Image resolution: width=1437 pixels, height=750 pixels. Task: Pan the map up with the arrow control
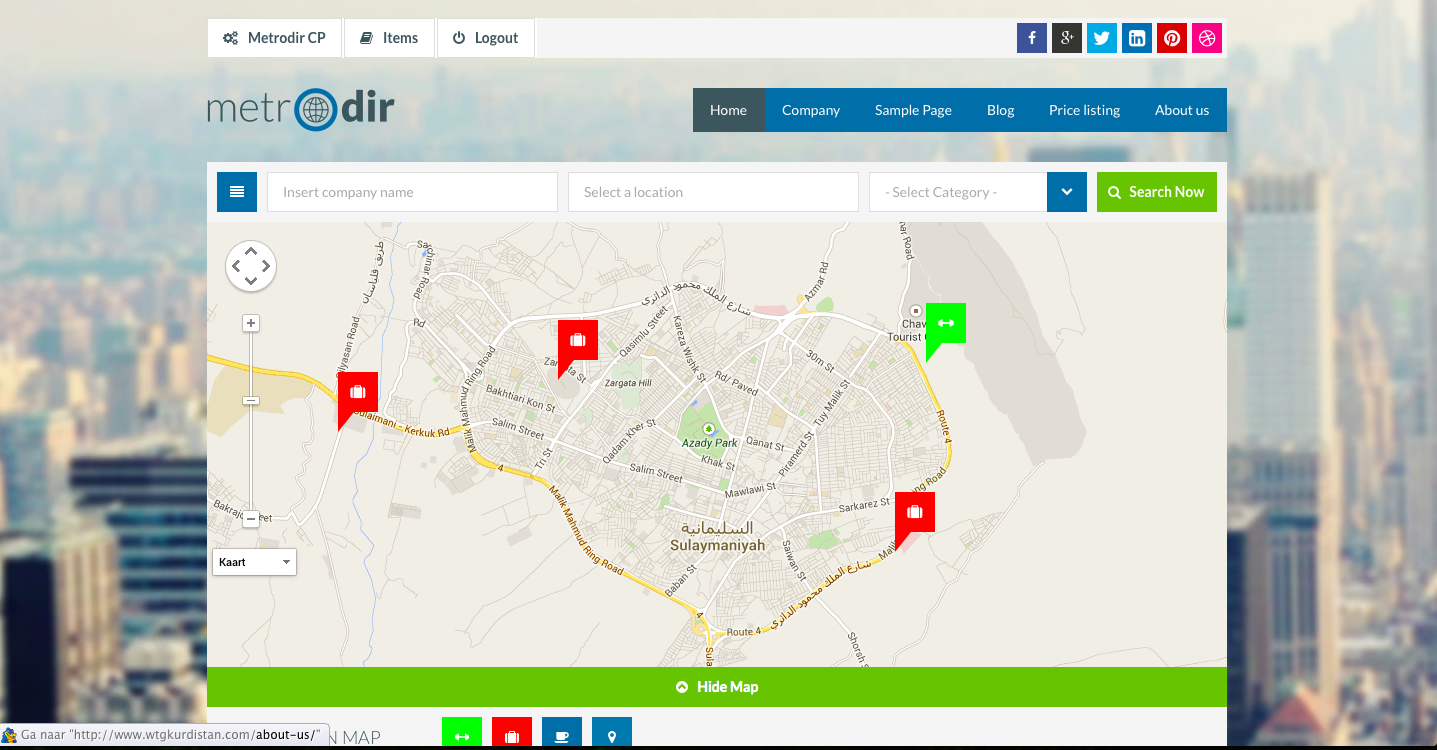251,251
